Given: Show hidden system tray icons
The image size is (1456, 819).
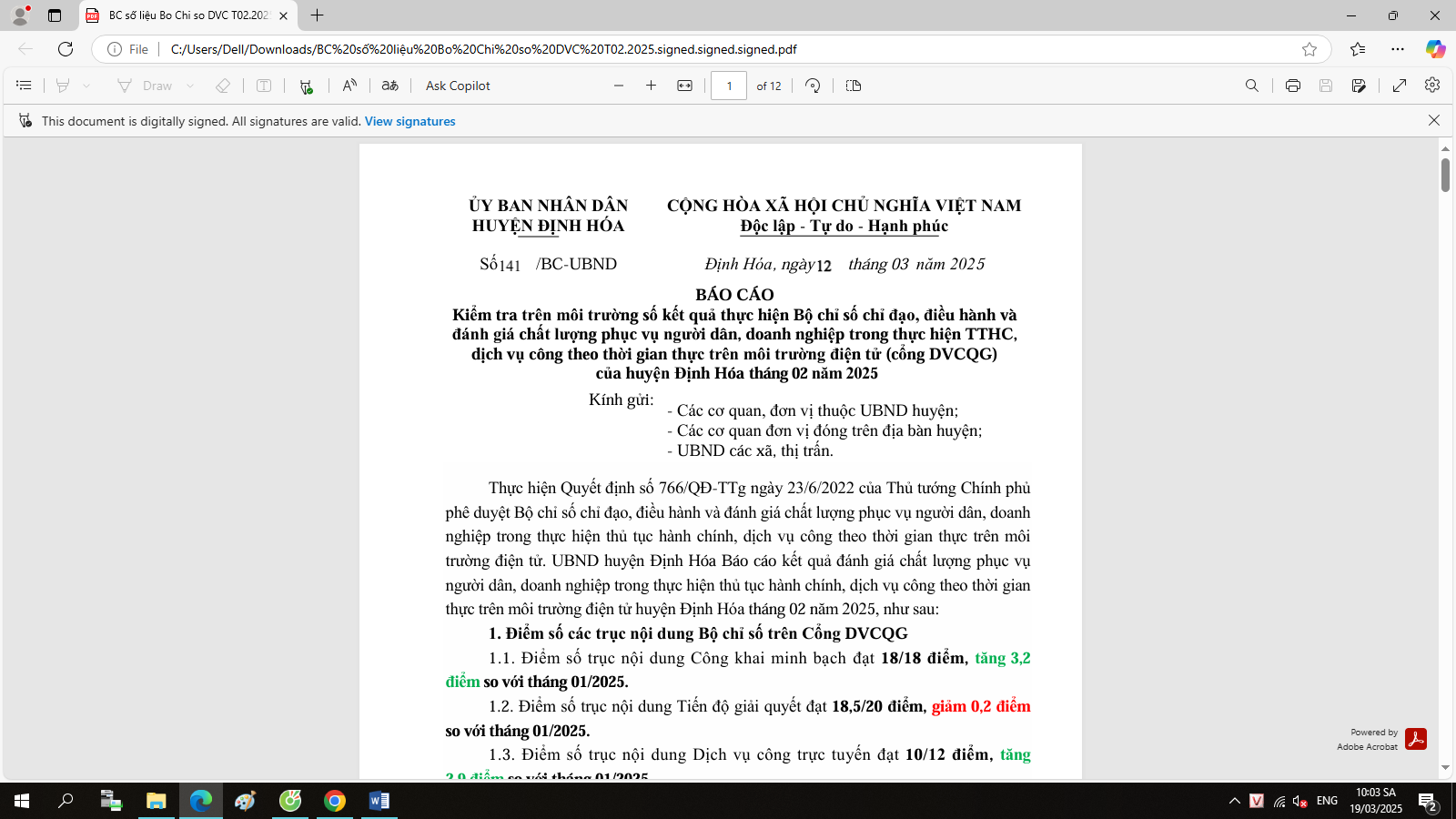Looking at the screenshot, I should pos(1234,801).
